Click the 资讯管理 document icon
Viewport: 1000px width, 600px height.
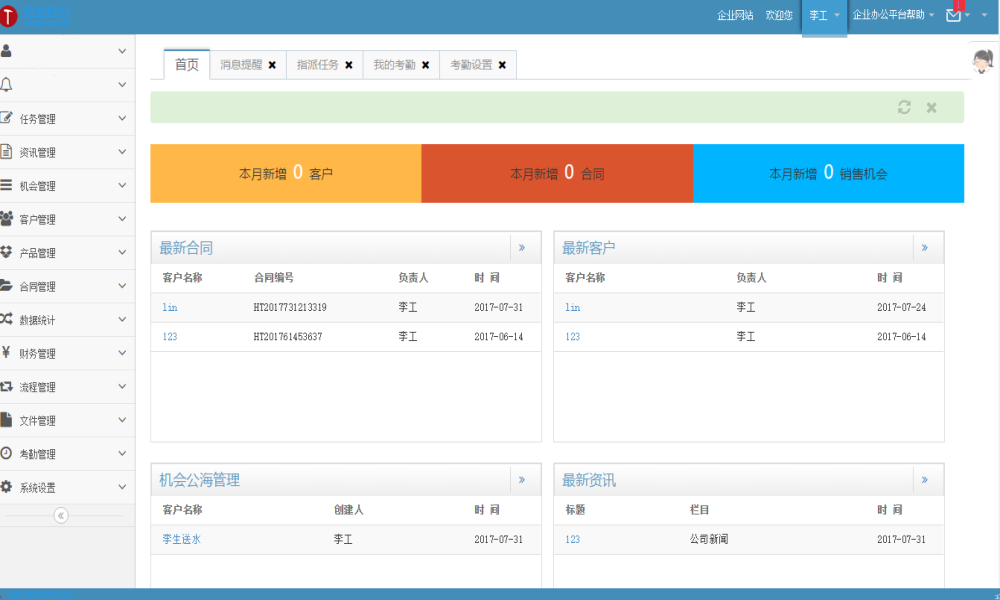(x=6, y=151)
